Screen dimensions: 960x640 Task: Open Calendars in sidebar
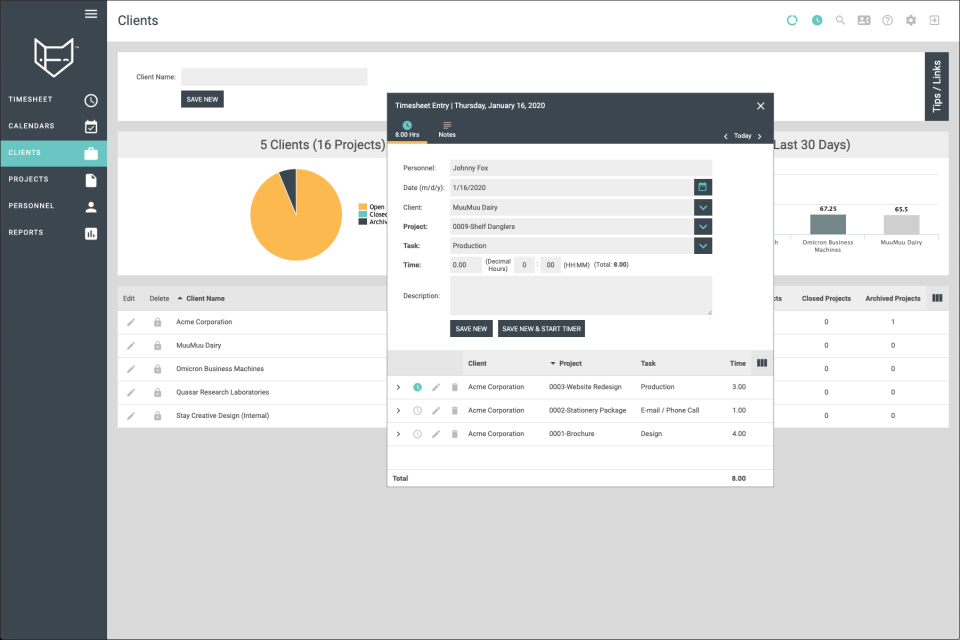click(53, 126)
